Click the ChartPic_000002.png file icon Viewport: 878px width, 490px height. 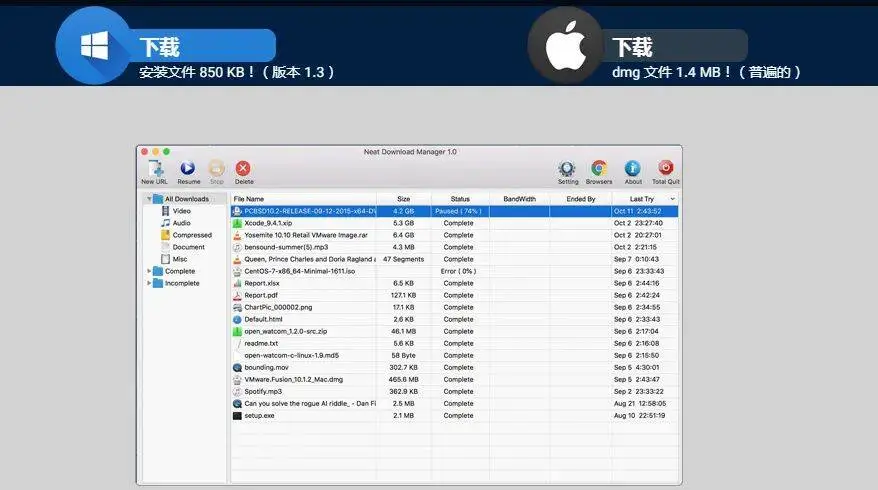click(237, 307)
